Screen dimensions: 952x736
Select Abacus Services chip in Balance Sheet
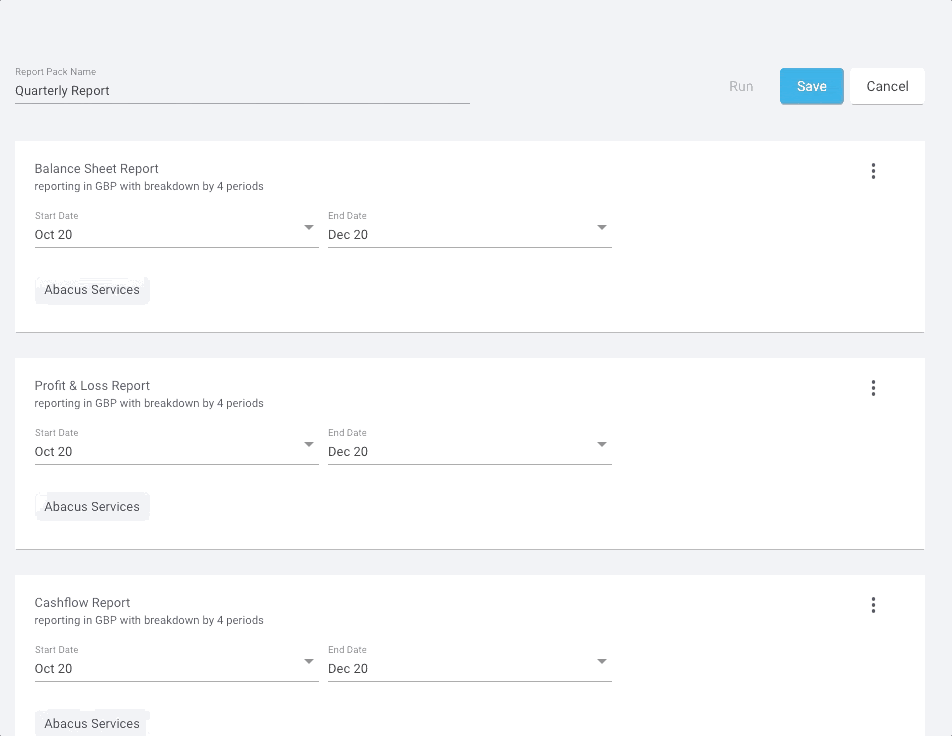[92, 290]
